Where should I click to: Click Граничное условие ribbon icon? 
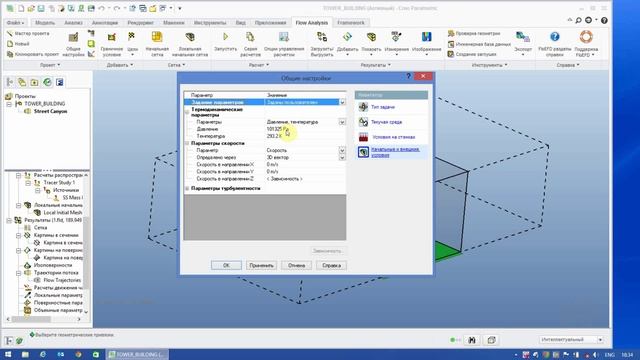[x=111, y=44]
